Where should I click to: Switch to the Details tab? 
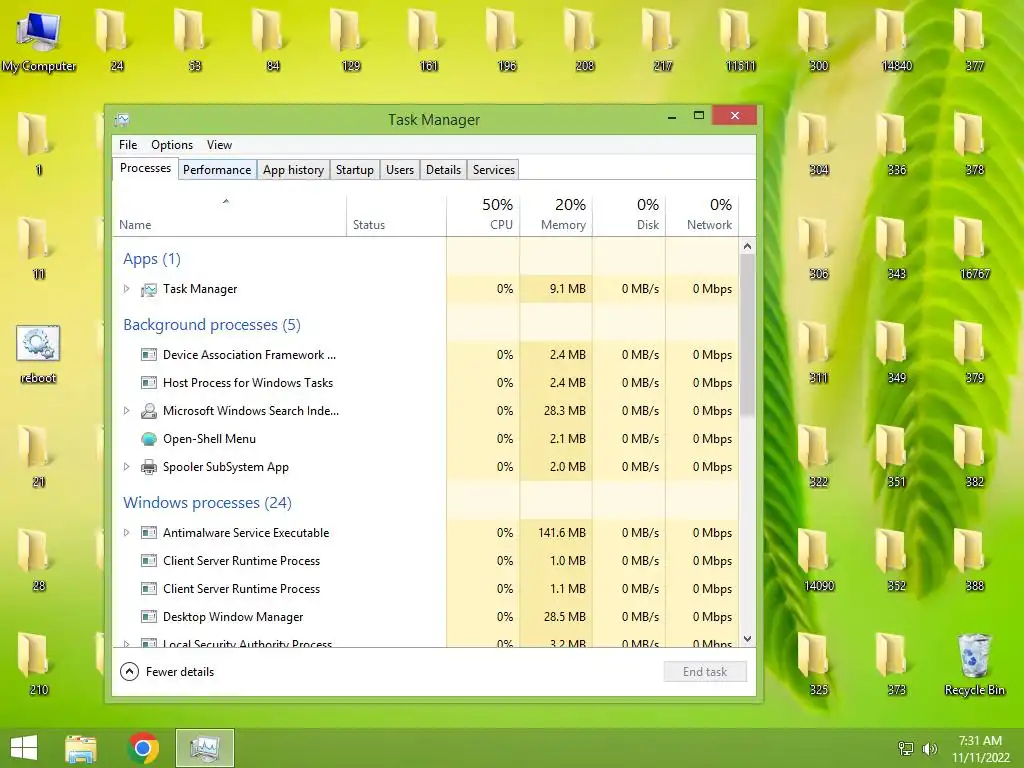tap(443, 170)
